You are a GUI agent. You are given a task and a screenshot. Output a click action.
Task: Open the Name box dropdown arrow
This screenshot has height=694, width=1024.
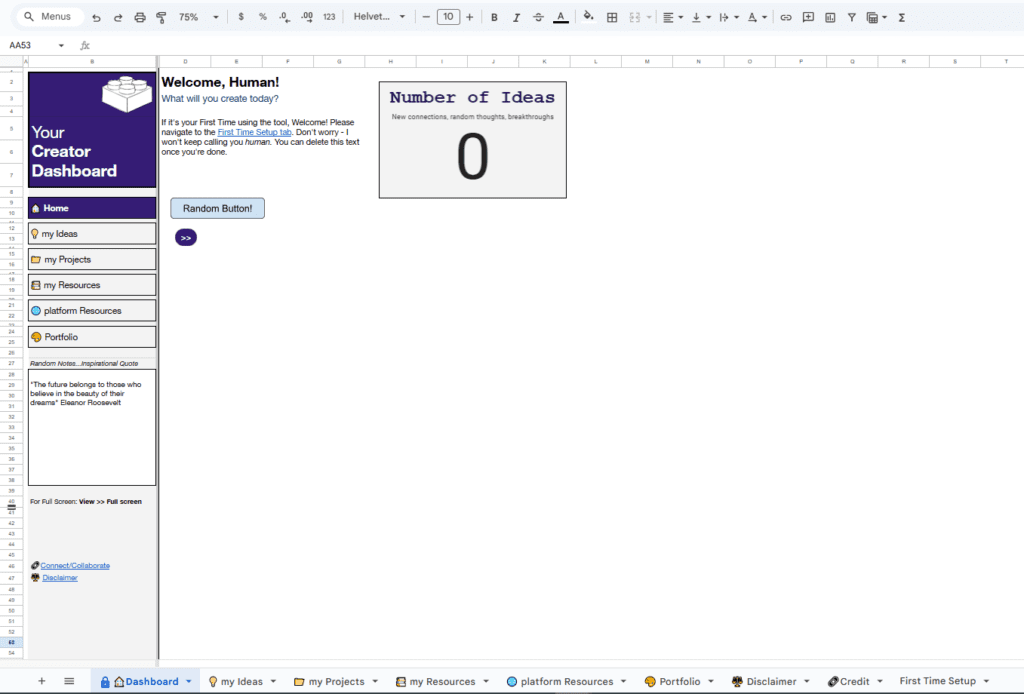click(61, 45)
